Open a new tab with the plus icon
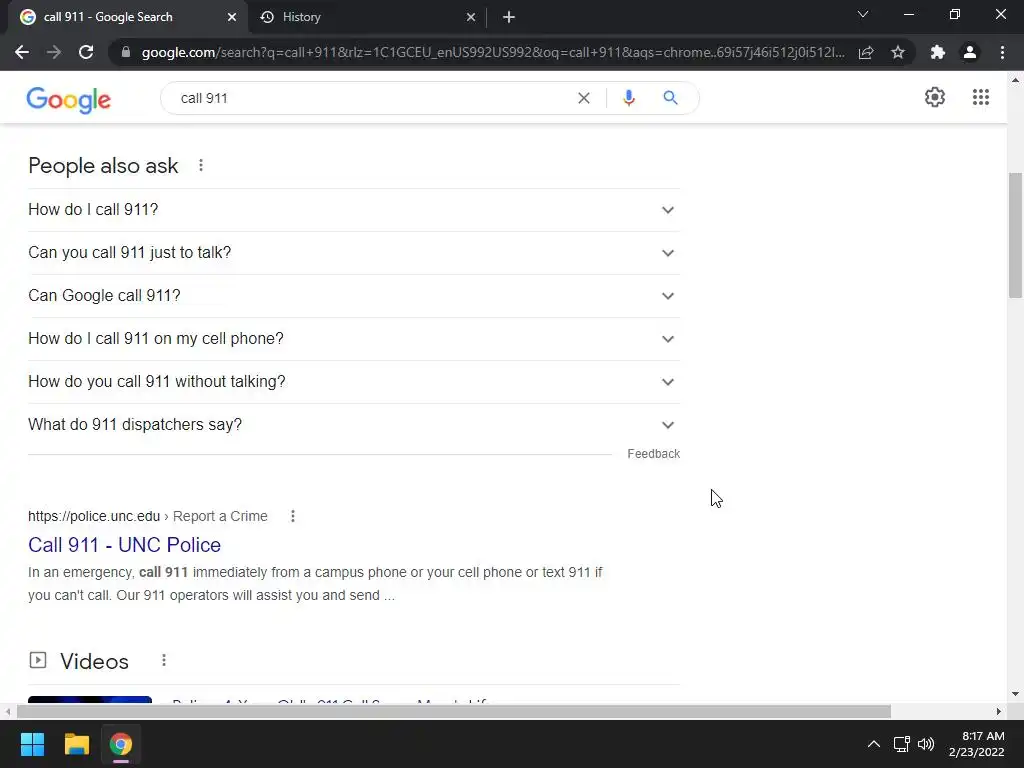The image size is (1024, 768). tap(509, 18)
